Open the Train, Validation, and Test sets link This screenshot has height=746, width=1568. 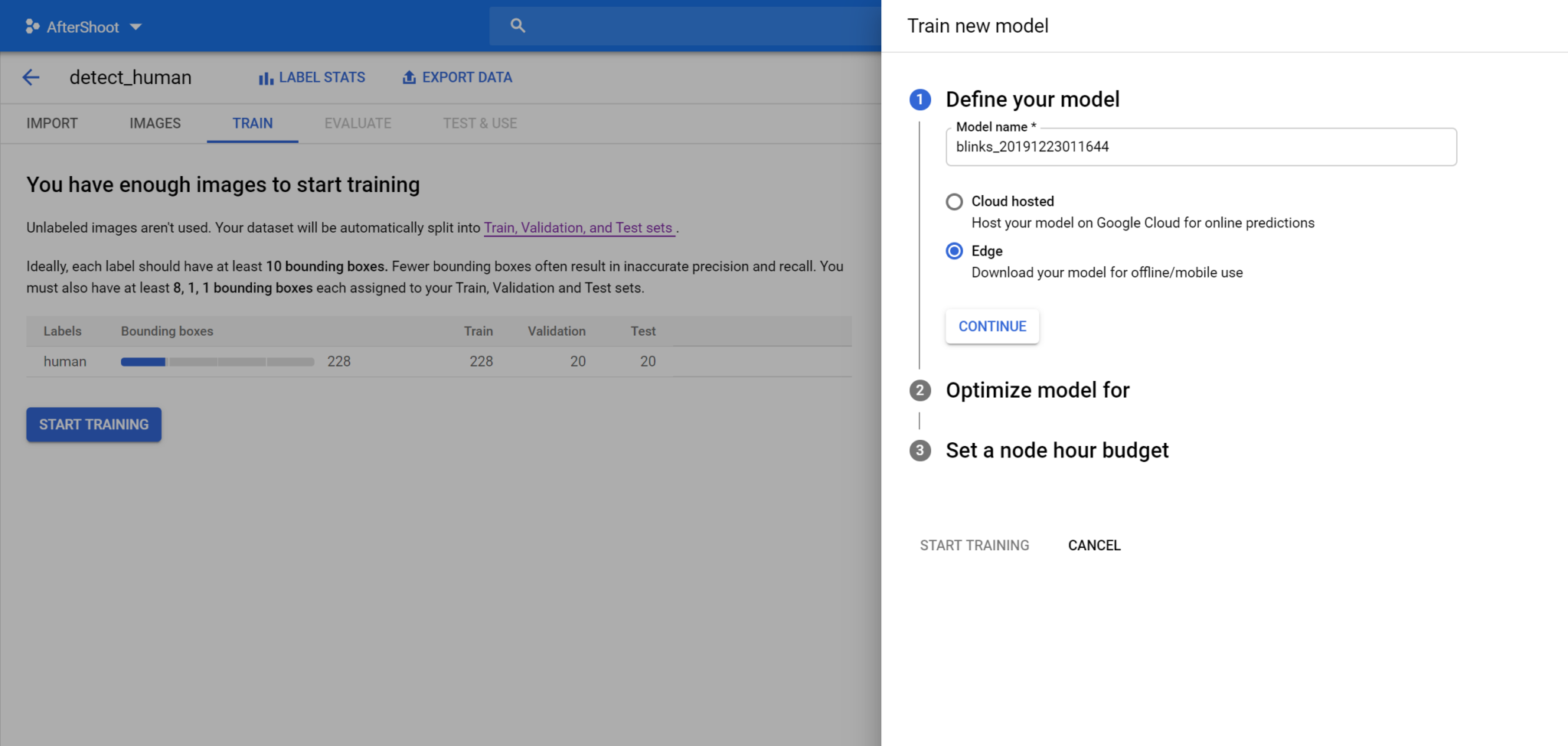coord(579,227)
